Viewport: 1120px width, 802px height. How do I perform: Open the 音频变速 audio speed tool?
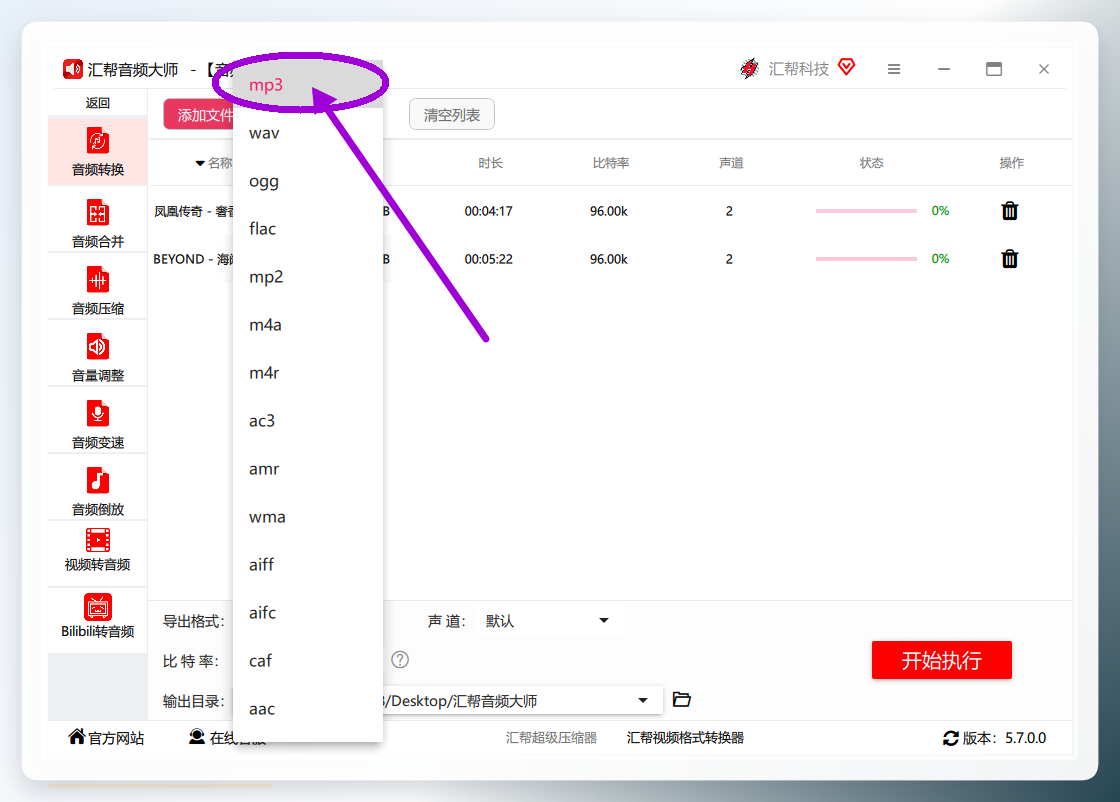tap(98, 424)
